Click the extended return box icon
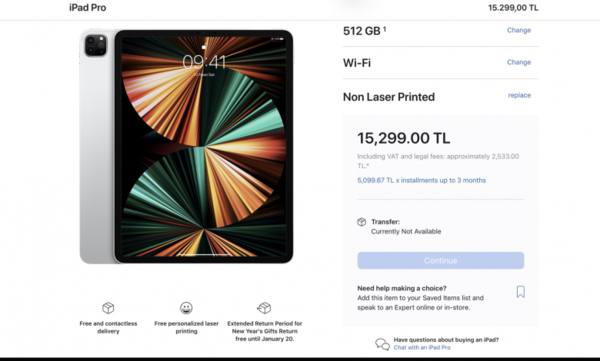Image resolution: width=600 pixels, height=361 pixels. 264,308
